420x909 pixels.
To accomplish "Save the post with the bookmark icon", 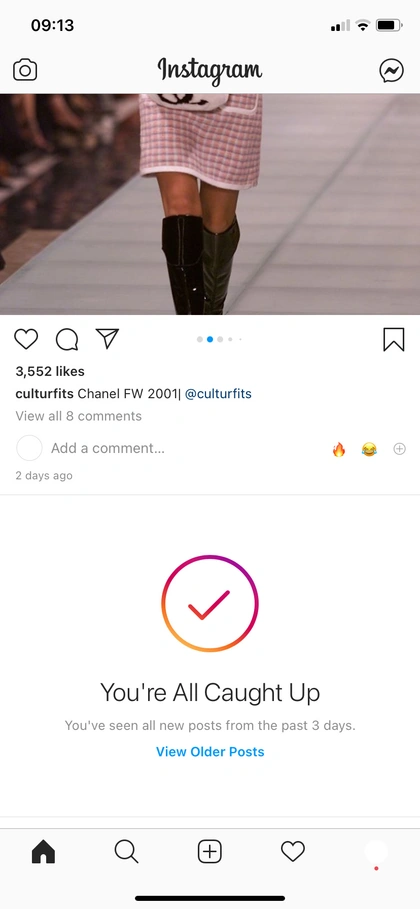I will pyautogui.click(x=394, y=340).
